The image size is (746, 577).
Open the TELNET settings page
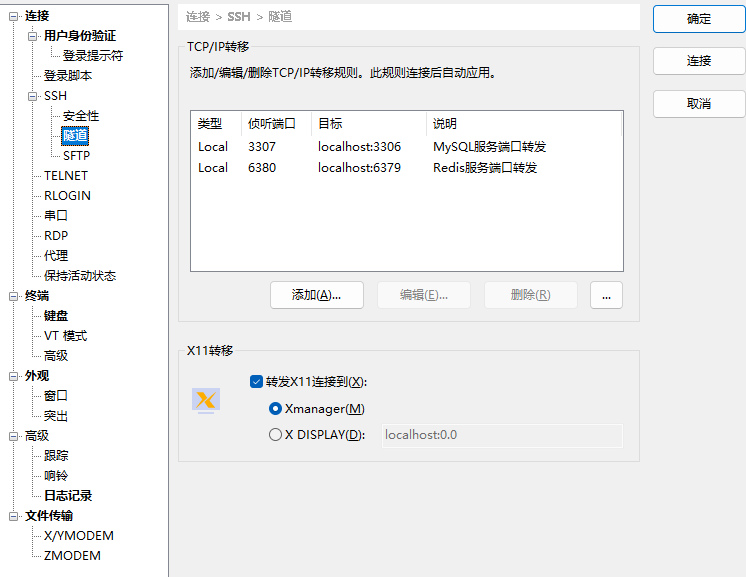point(66,176)
